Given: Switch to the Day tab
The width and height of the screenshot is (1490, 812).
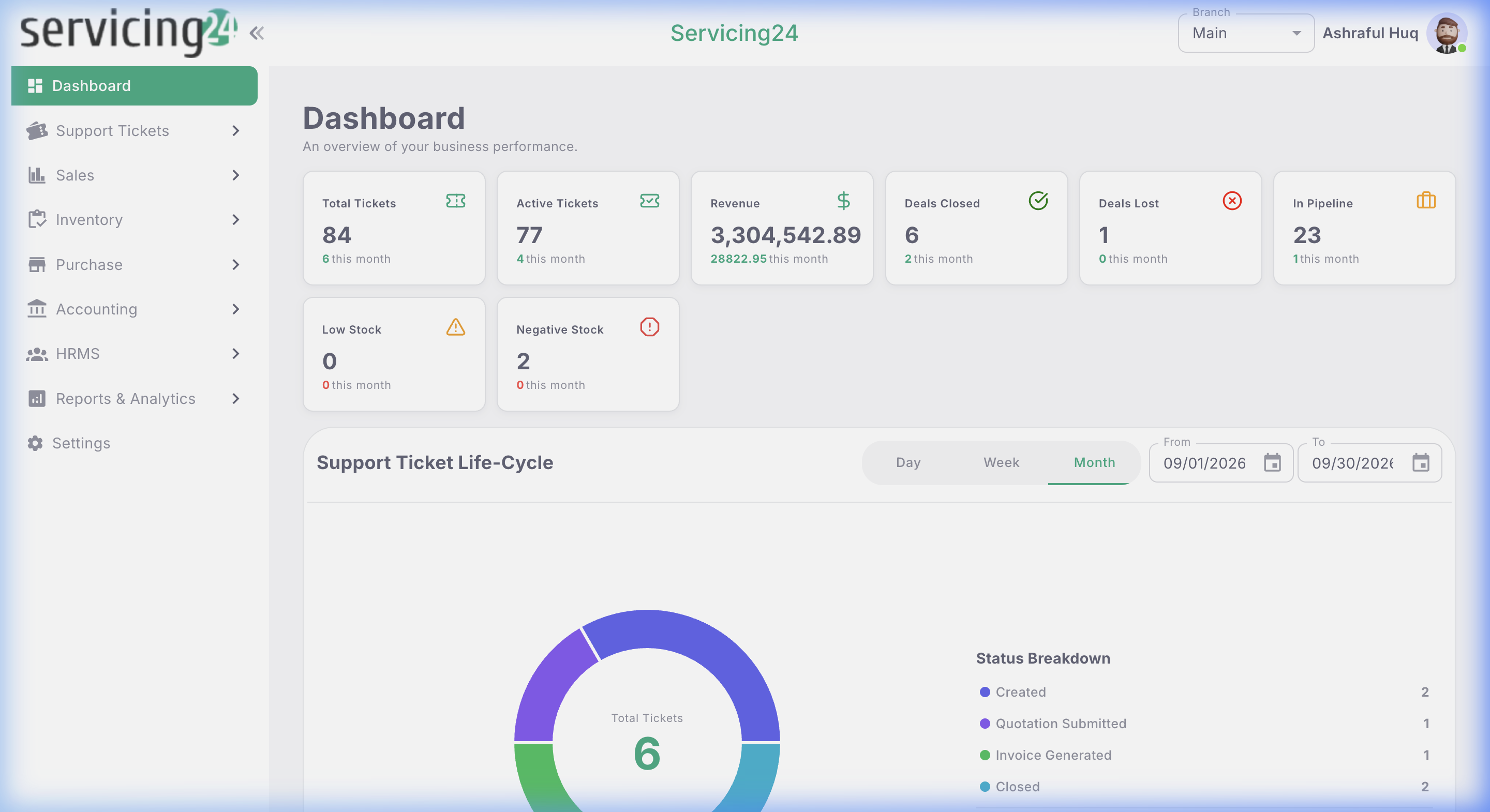Looking at the screenshot, I should click(x=908, y=463).
